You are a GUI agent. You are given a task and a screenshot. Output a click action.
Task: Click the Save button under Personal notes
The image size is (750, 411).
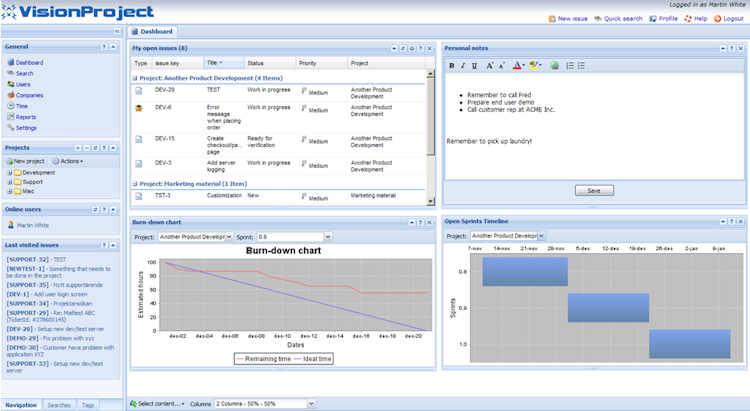tap(594, 190)
